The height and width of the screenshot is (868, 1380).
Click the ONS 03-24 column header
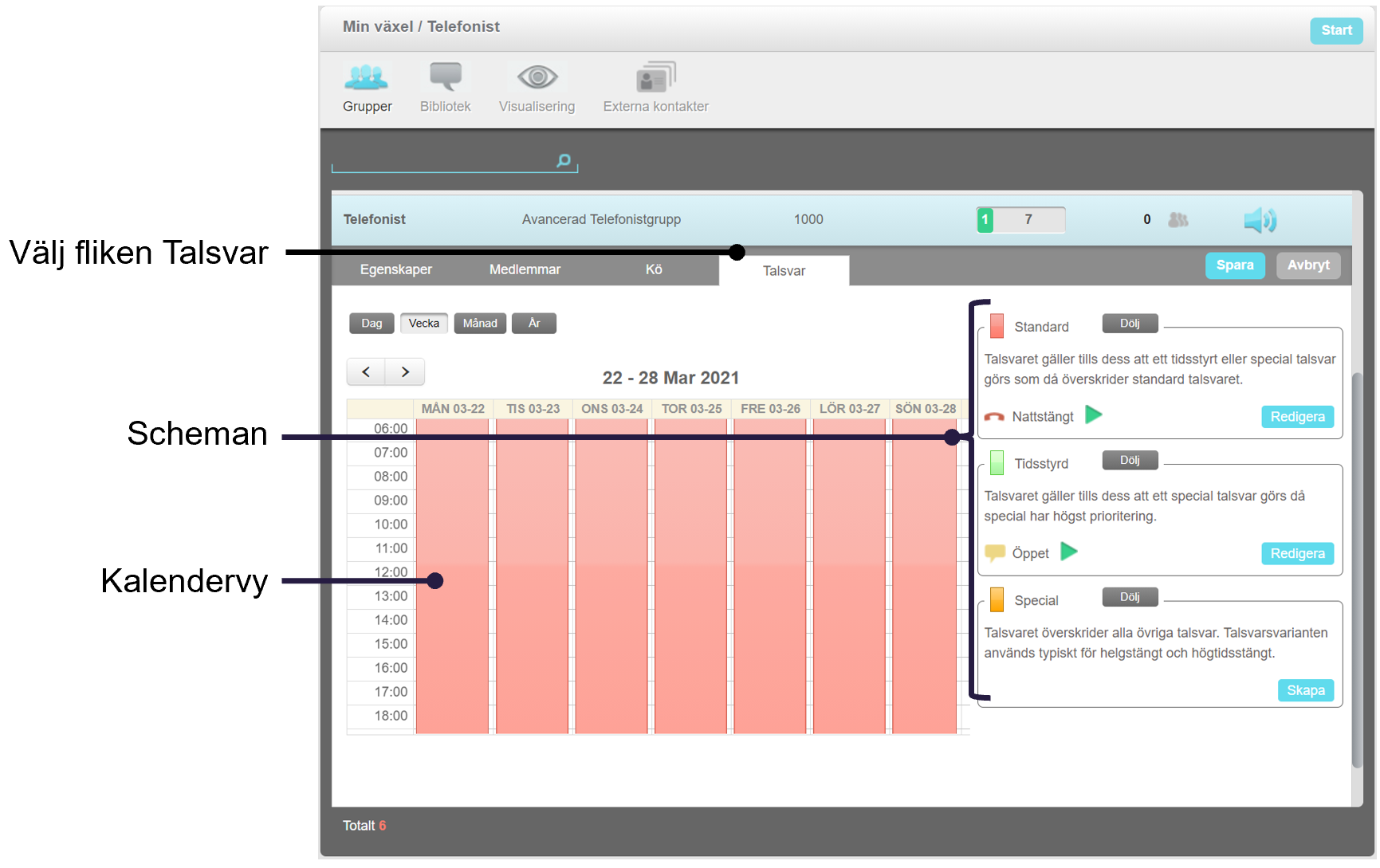click(611, 409)
